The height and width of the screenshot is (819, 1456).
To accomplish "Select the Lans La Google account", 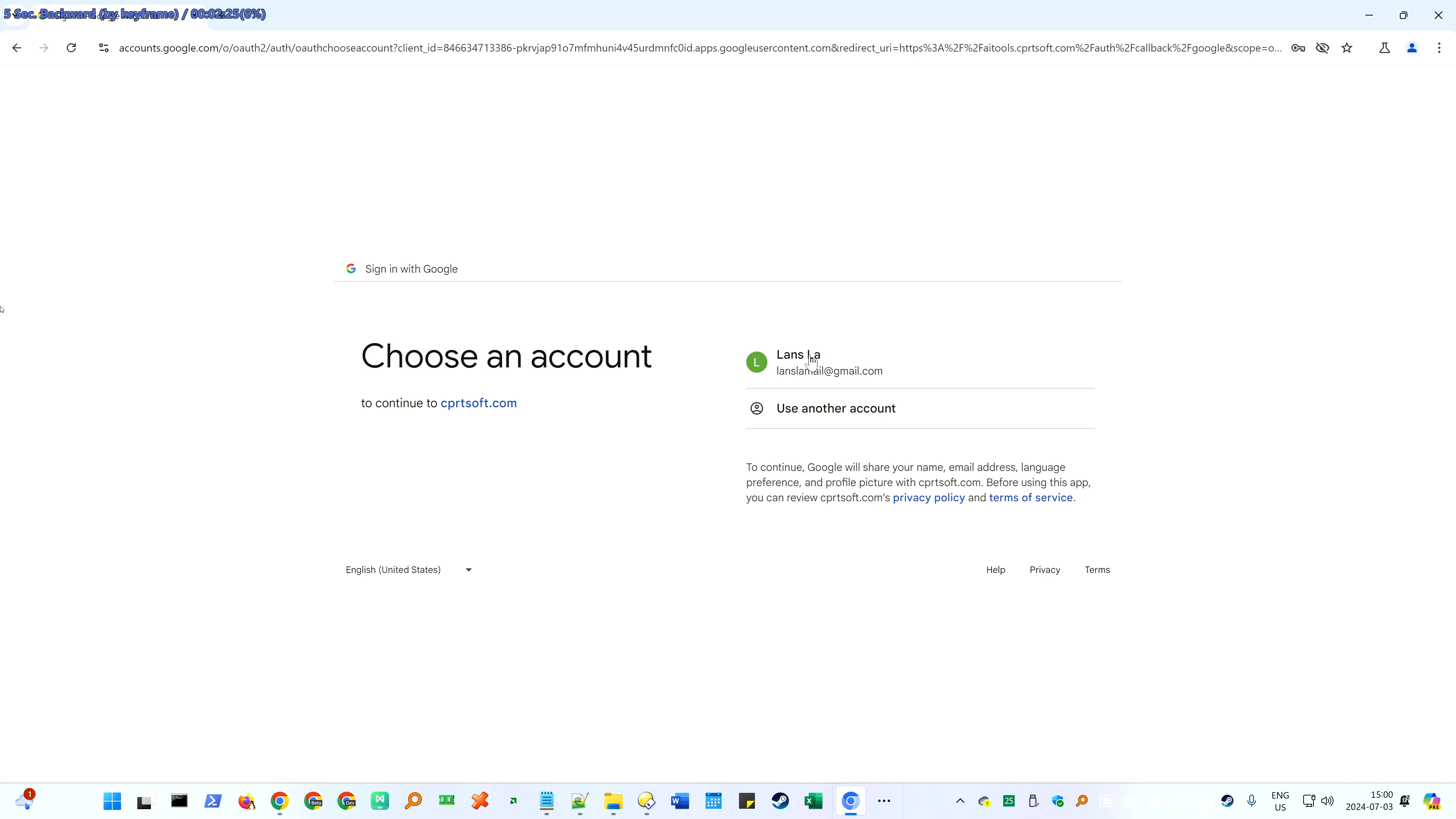I will pos(920,362).
